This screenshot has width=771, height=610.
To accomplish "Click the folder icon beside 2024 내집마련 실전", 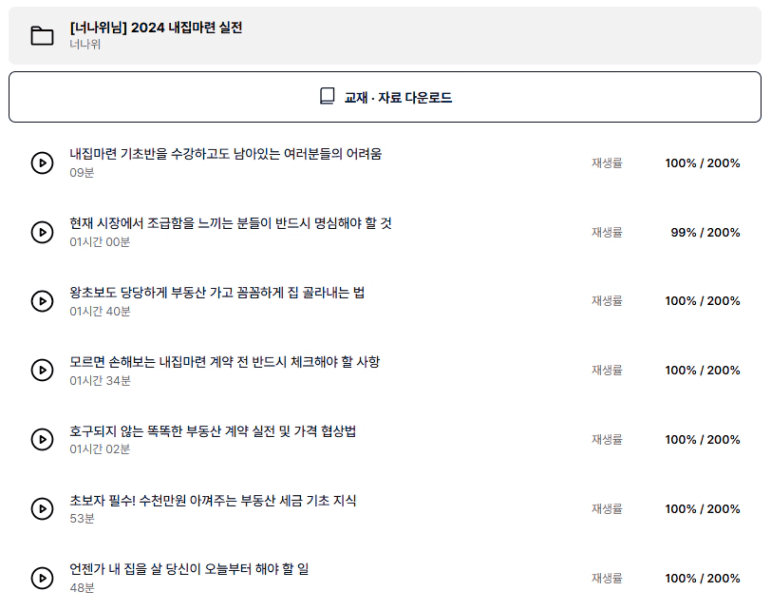I will pyautogui.click(x=42, y=36).
